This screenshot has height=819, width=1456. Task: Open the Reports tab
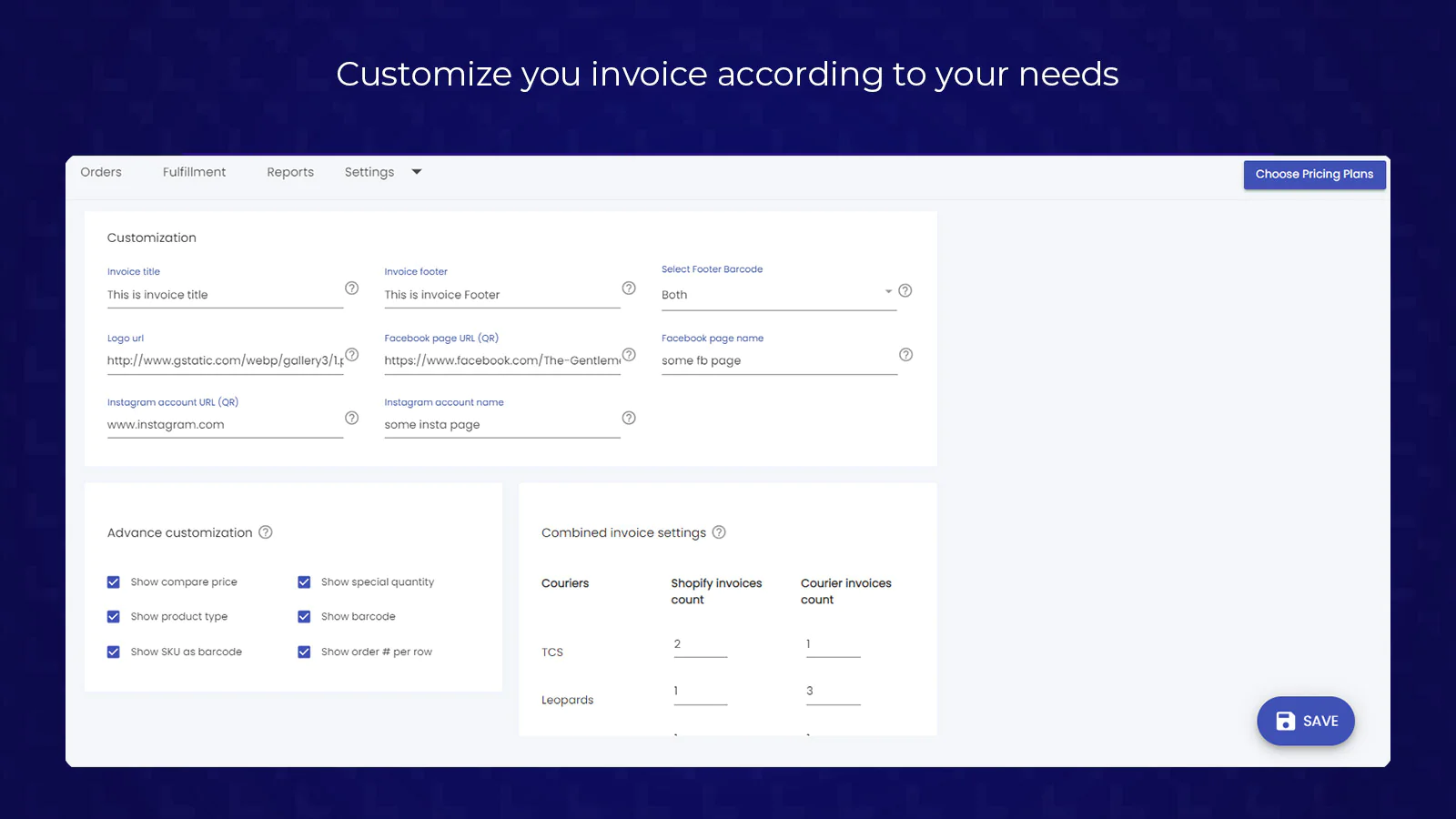pyautogui.click(x=290, y=172)
